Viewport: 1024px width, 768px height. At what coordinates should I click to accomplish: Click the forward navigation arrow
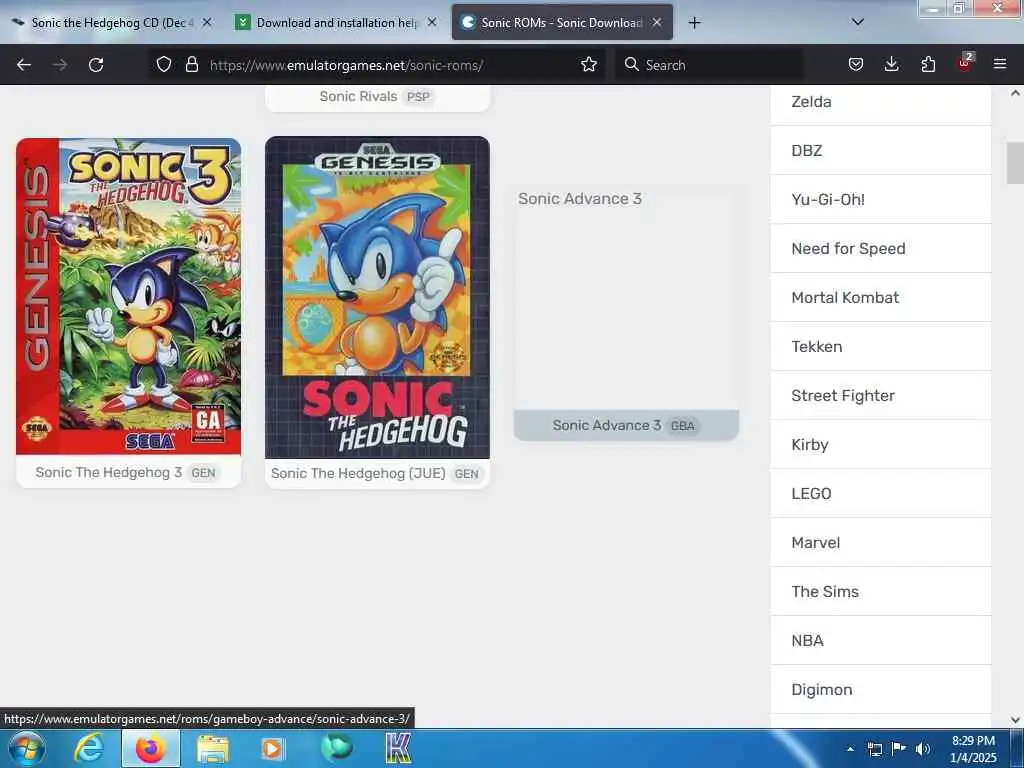pyautogui.click(x=60, y=65)
